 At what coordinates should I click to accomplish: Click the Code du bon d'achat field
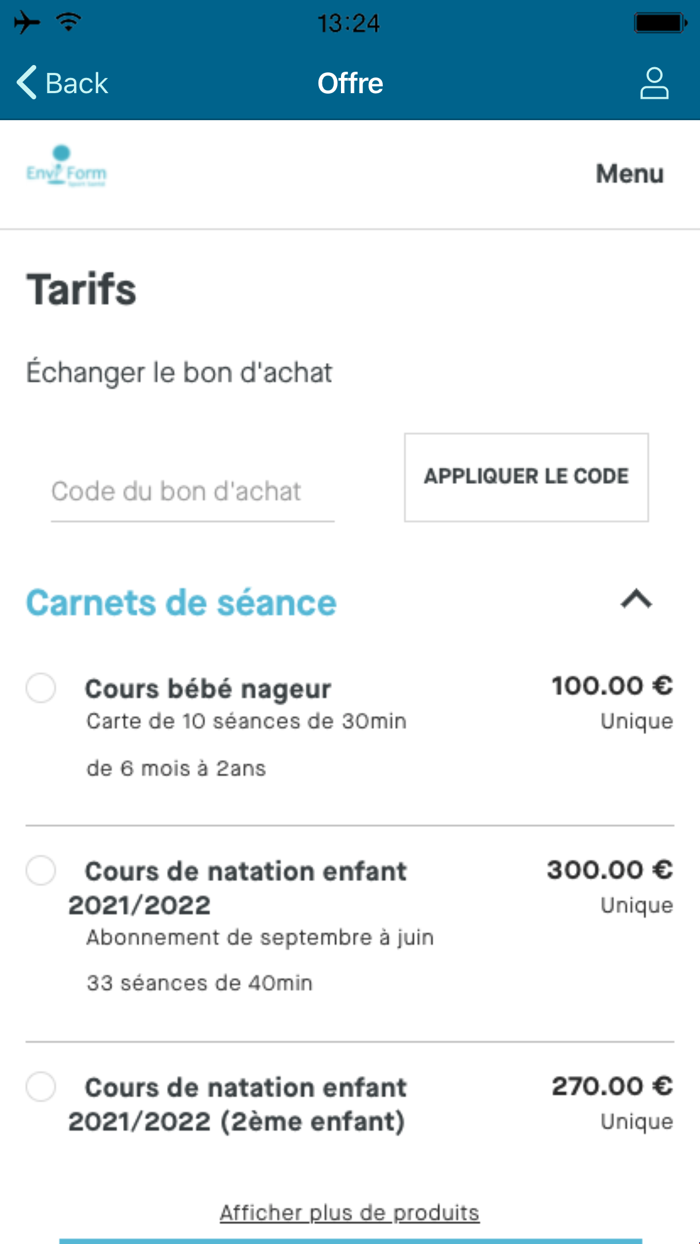(x=192, y=491)
